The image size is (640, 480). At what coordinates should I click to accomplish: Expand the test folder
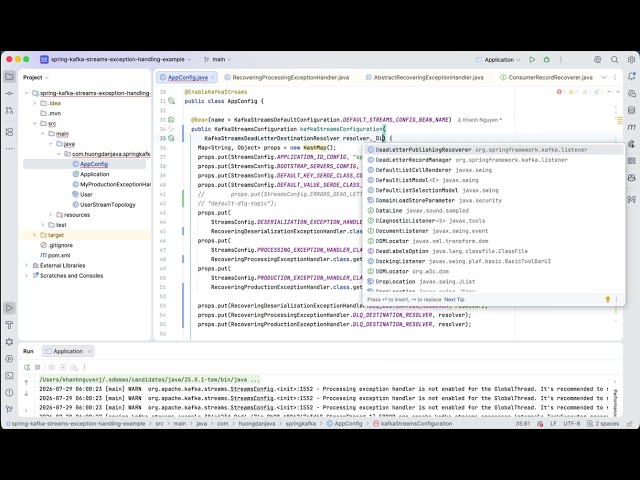pos(43,225)
